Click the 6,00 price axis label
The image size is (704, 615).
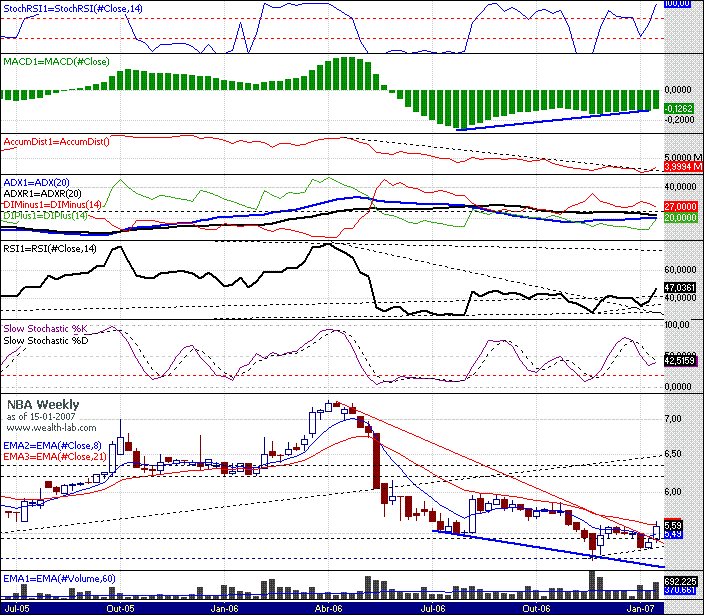673,492
